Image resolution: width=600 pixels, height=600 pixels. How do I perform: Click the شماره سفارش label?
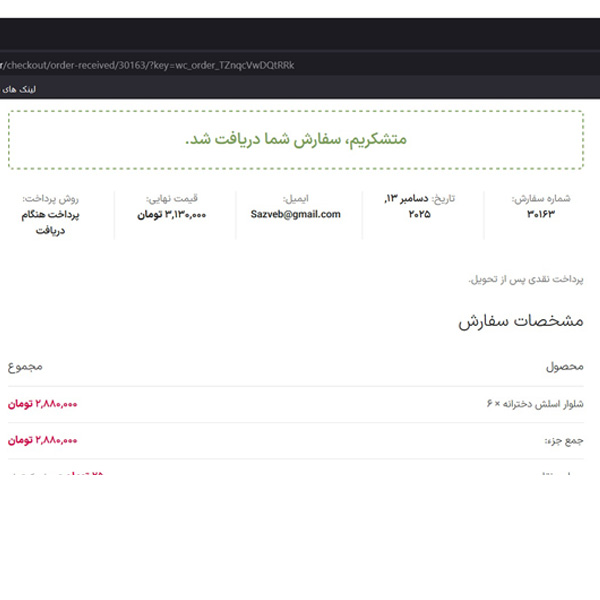[541, 198]
